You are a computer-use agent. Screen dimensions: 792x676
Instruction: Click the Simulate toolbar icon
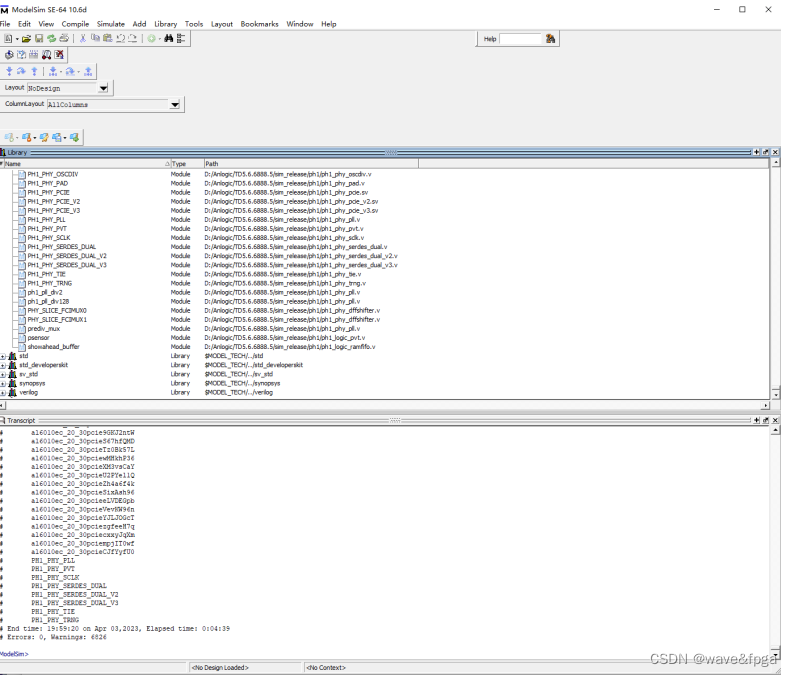point(33,55)
